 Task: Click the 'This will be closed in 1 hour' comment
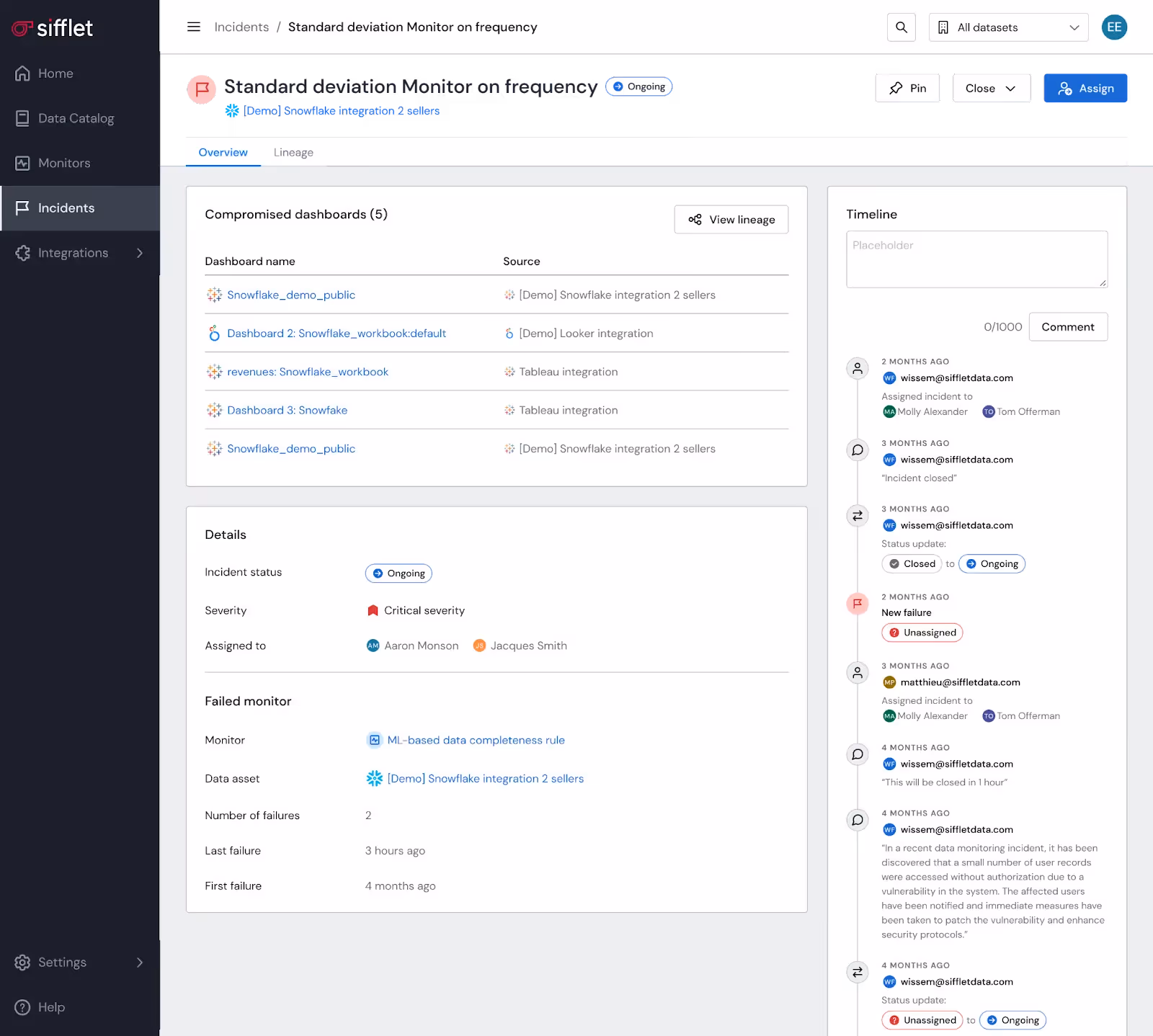click(x=945, y=782)
